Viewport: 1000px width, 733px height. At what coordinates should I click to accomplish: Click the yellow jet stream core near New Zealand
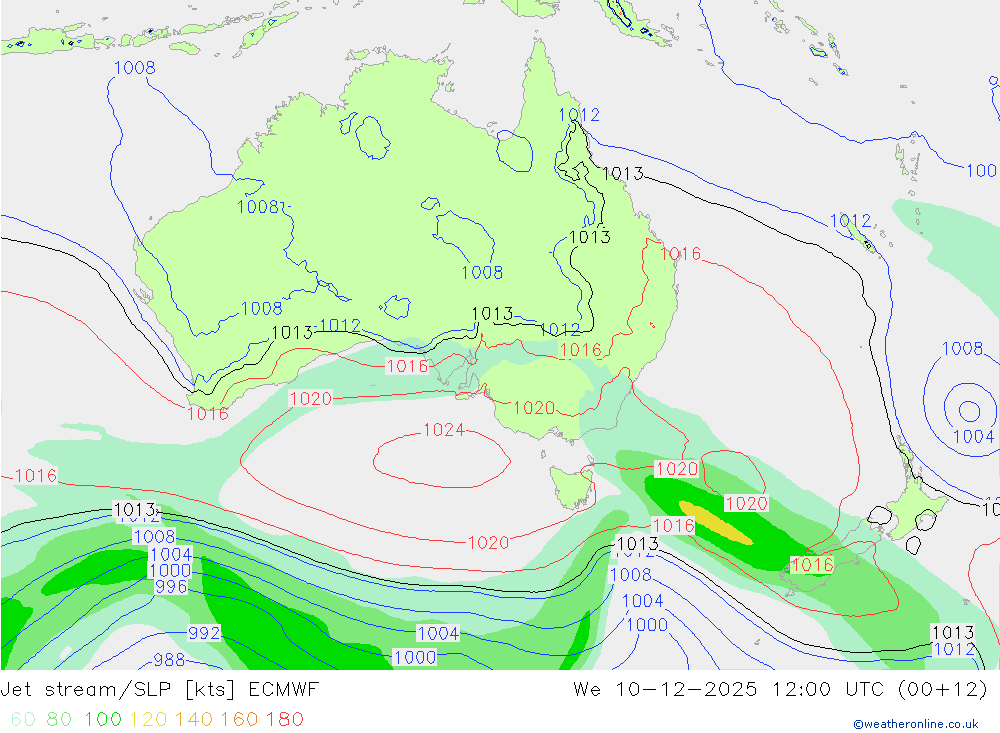(x=716, y=524)
